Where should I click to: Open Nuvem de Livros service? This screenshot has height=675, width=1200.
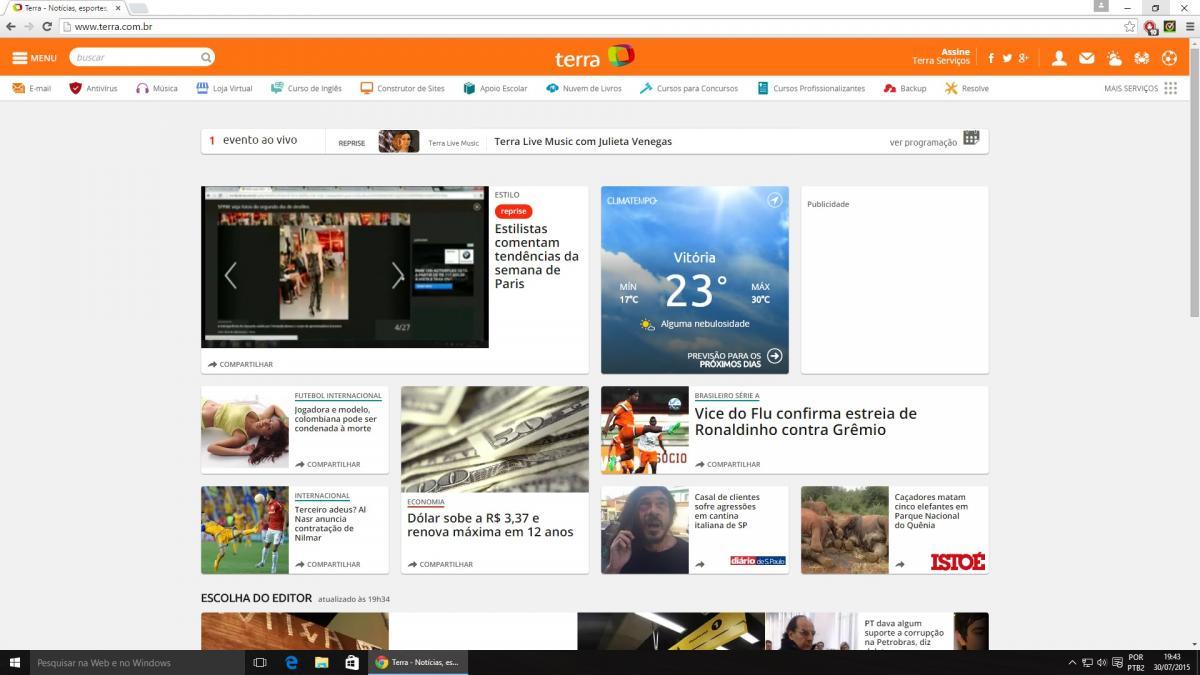(x=584, y=88)
